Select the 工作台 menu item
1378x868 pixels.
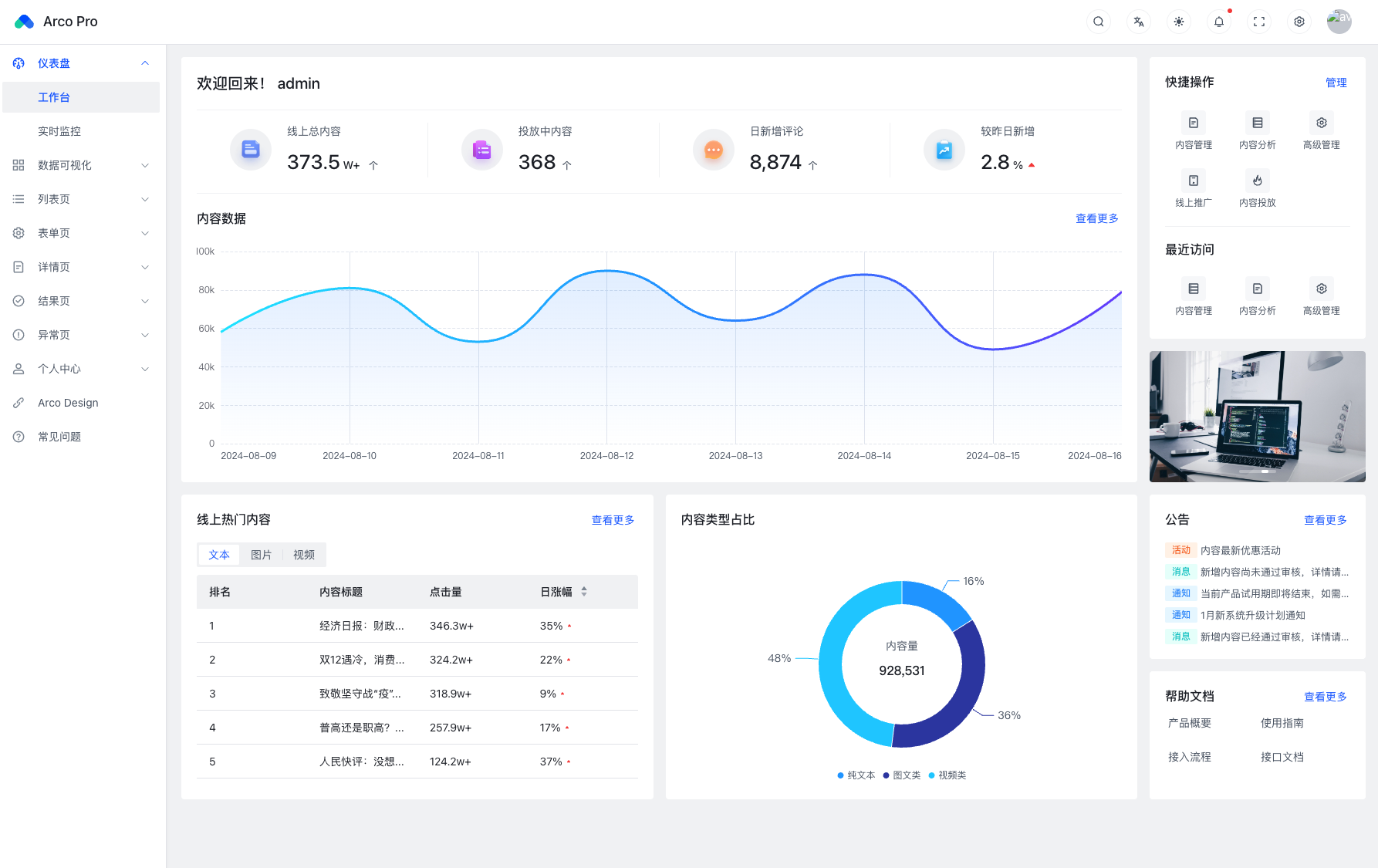(x=81, y=97)
